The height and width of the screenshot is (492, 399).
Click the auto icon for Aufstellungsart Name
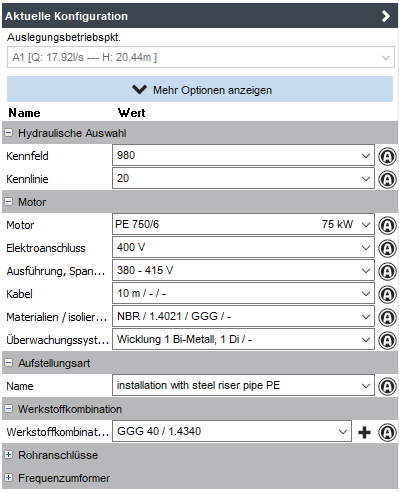click(x=387, y=386)
